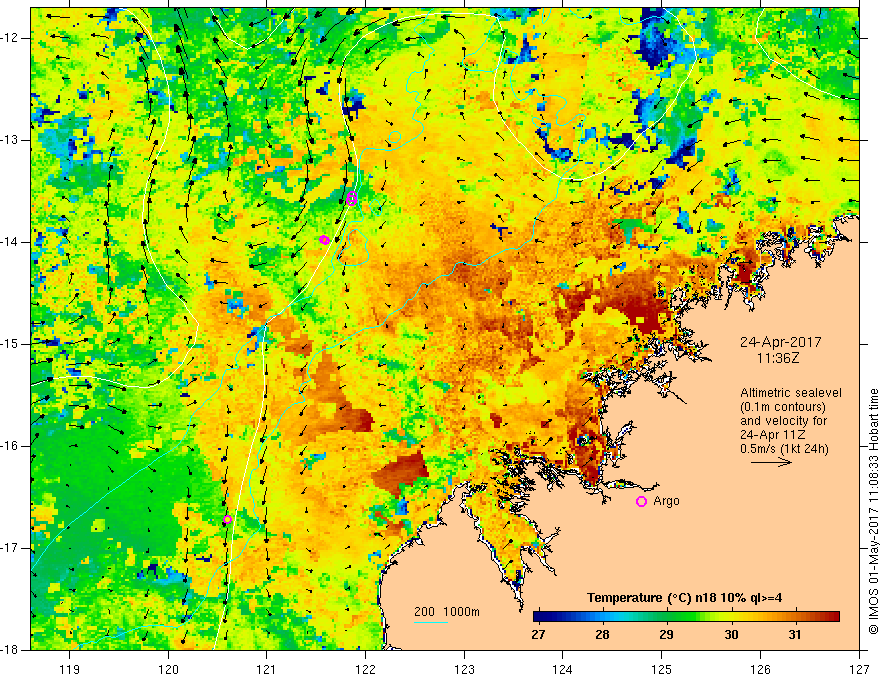Click the '24-Apr 11Z' legend text
Viewport: 880px width, 680px height.
click(773, 435)
